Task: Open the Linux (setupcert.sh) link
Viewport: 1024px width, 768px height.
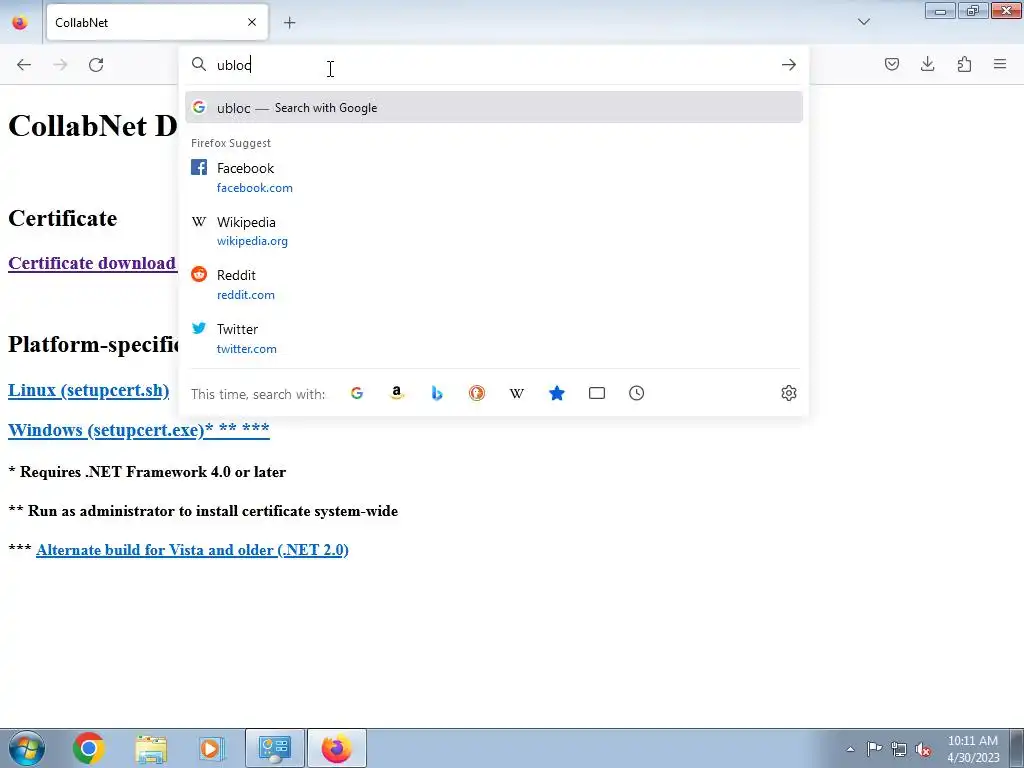Action: coord(89,390)
